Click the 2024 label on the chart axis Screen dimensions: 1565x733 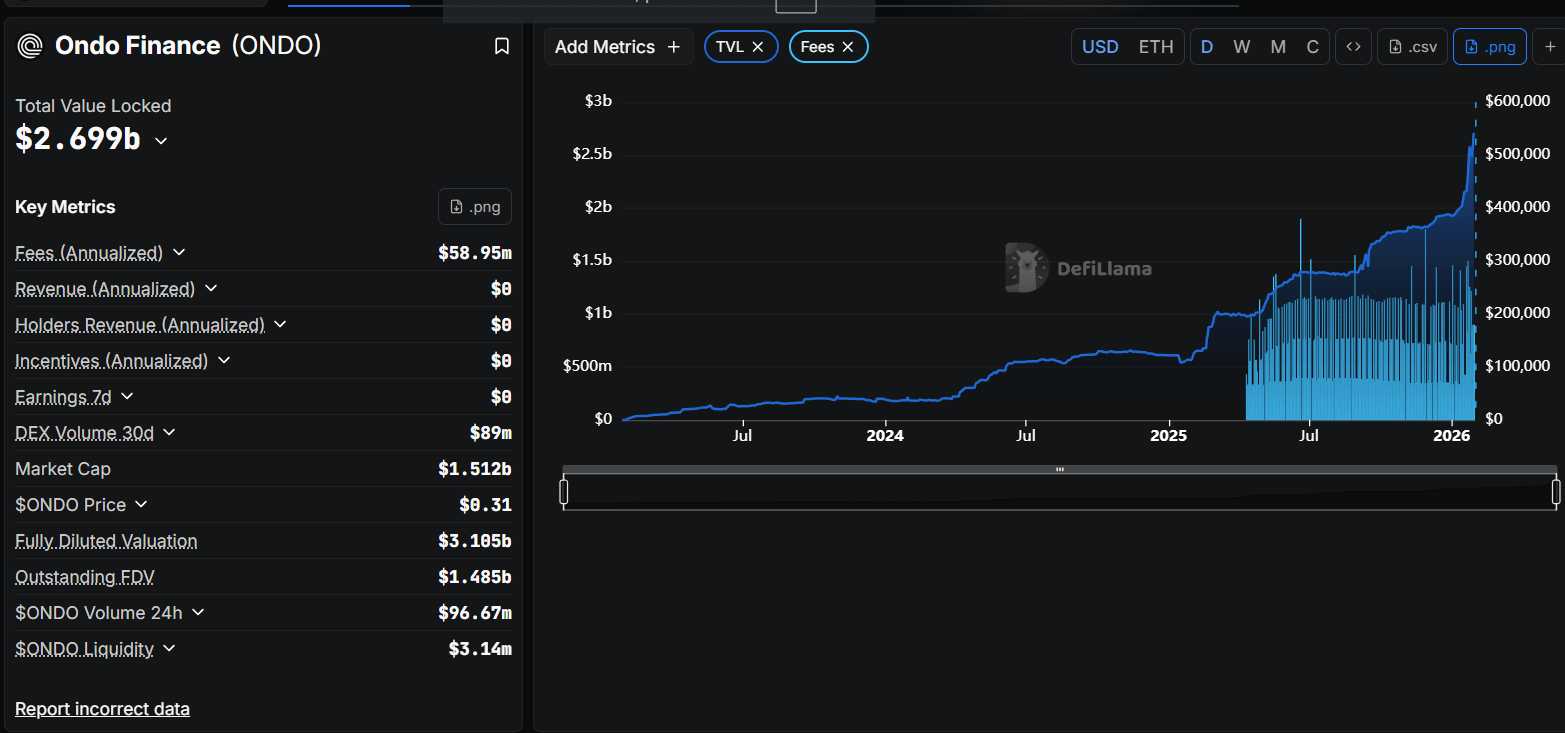point(884,436)
